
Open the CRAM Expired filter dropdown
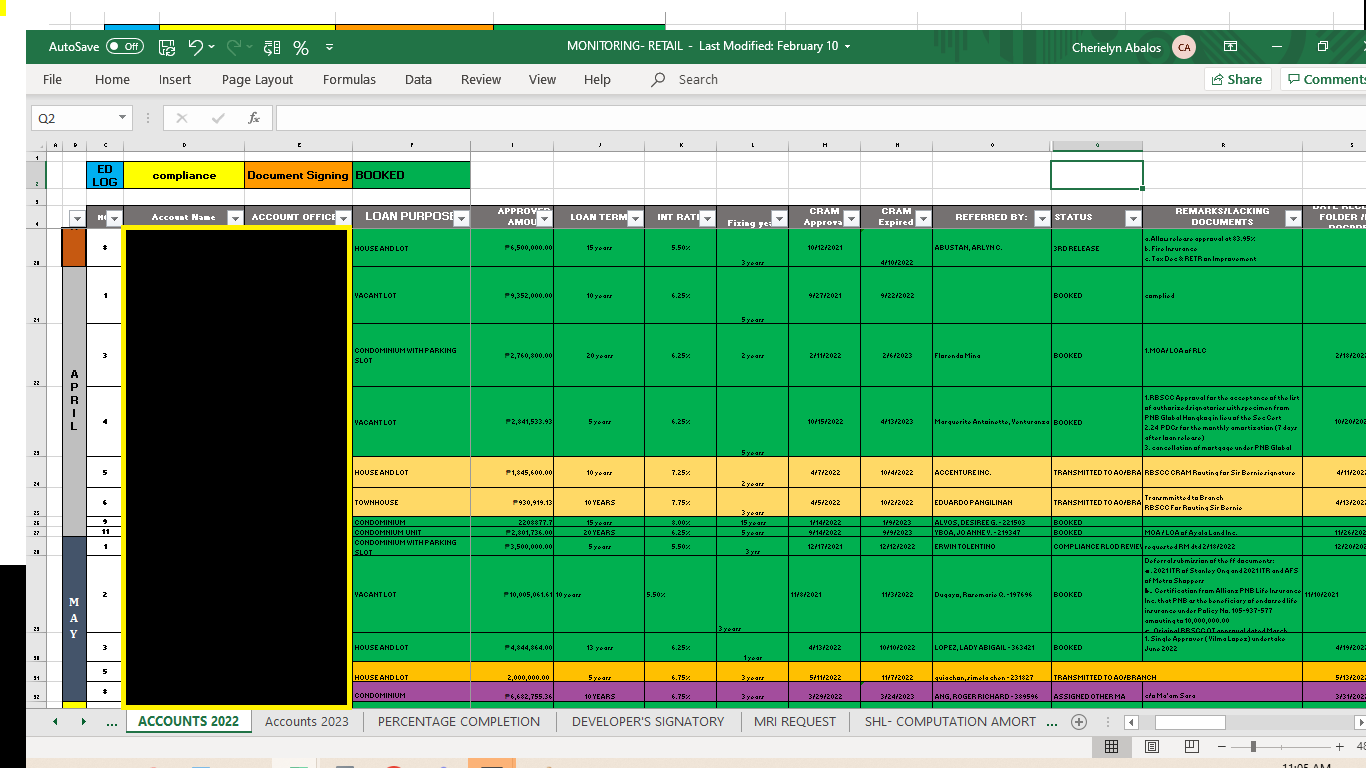pos(923,218)
